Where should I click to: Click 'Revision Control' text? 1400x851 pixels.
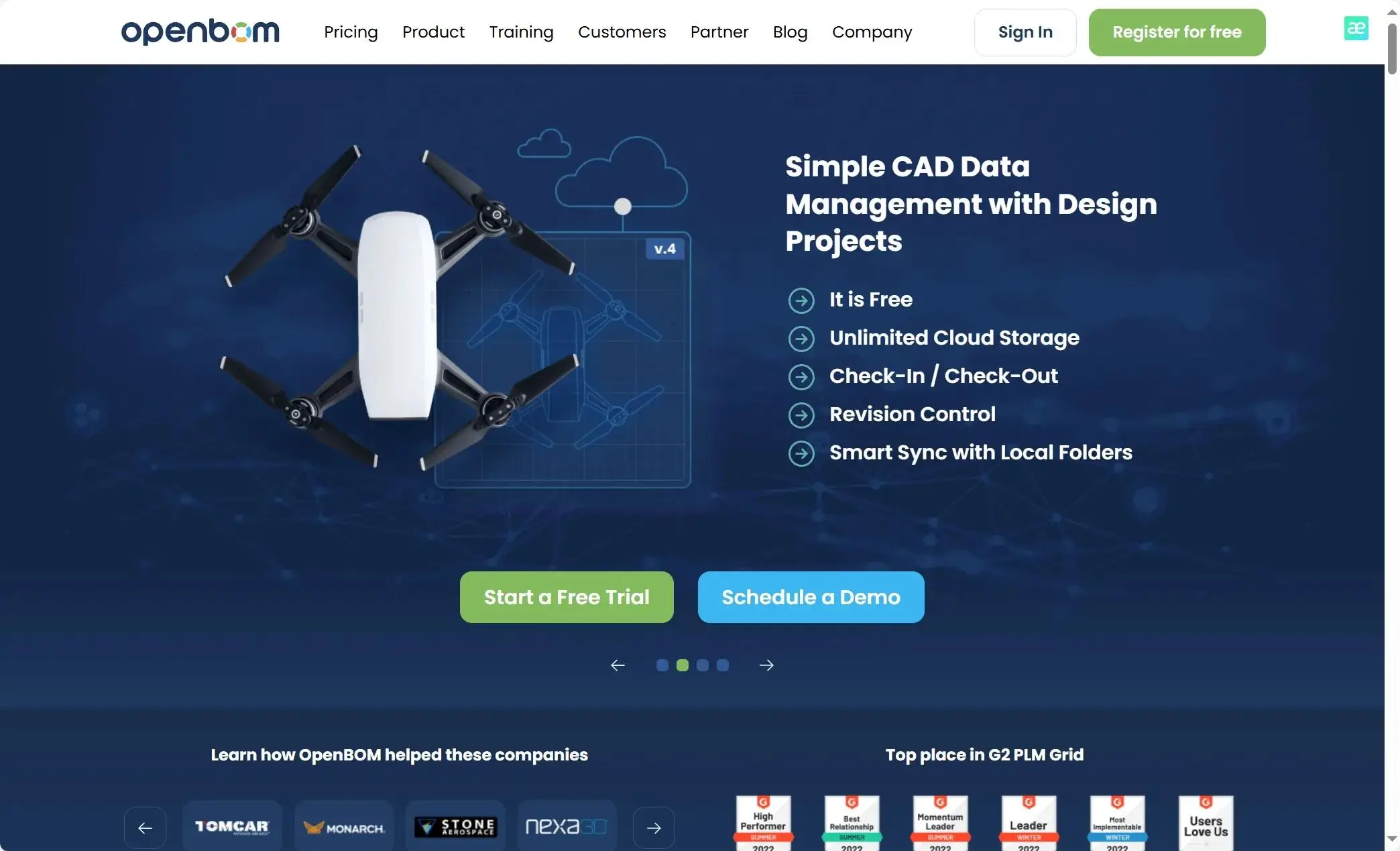pyautogui.click(x=913, y=414)
